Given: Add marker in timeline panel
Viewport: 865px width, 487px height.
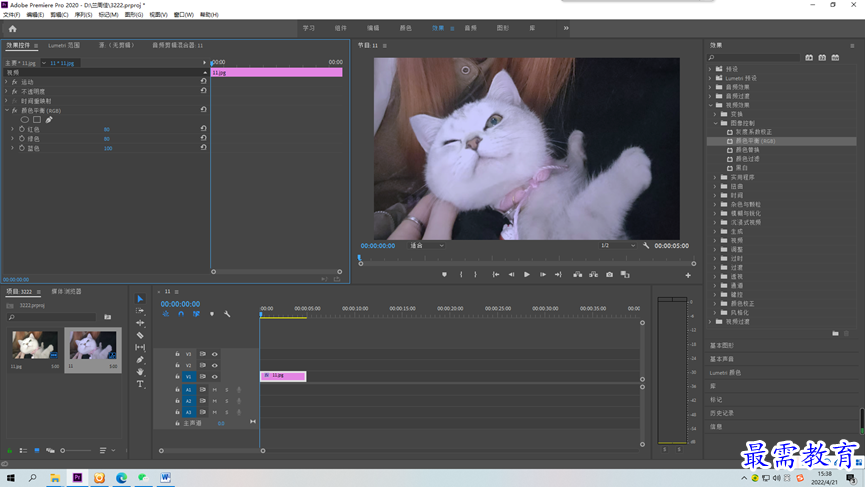Looking at the screenshot, I should pyautogui.click(x=212, y=314).
